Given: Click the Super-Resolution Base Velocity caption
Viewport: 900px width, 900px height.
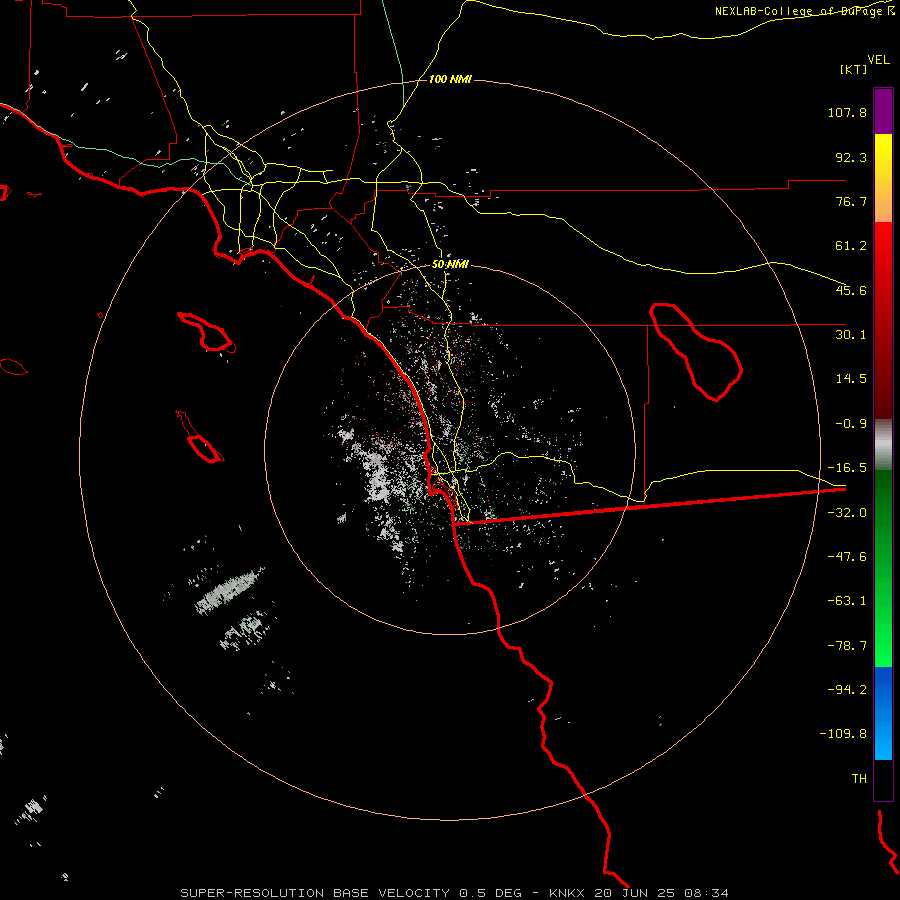Looking at the screenshot, I should click(x=455, y=893).
